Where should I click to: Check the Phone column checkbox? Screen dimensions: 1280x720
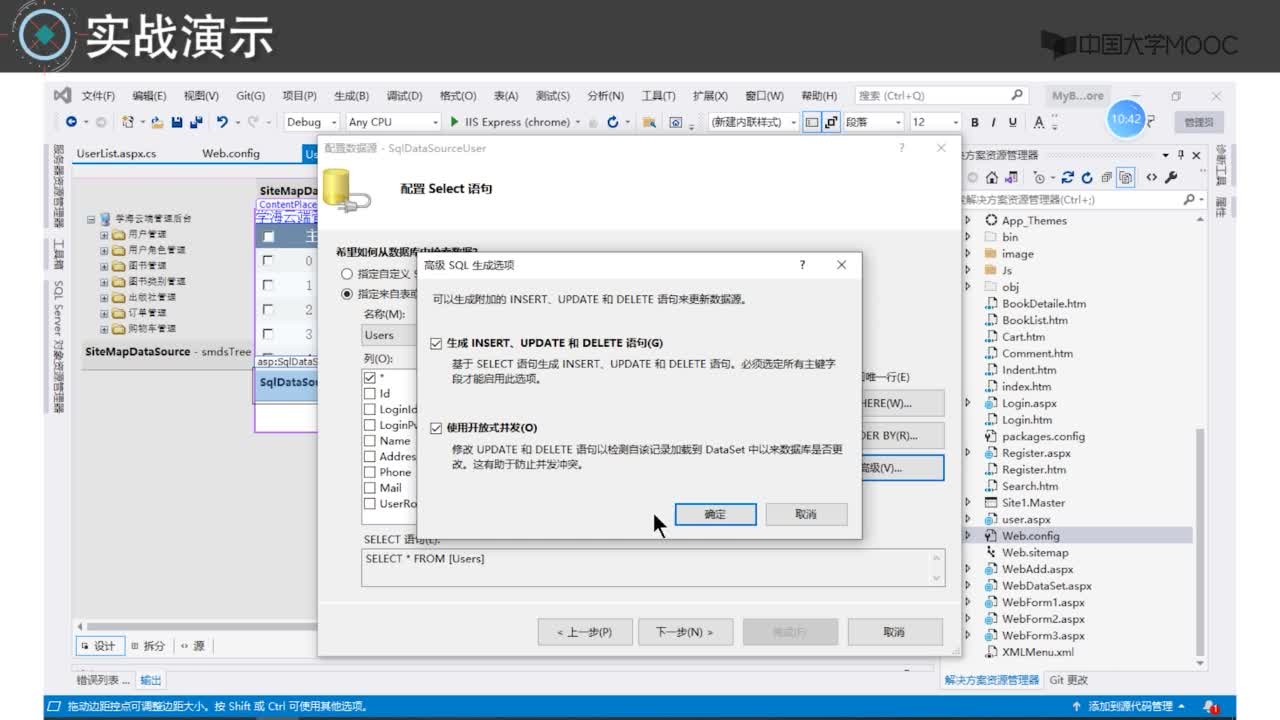click(370, 472)
